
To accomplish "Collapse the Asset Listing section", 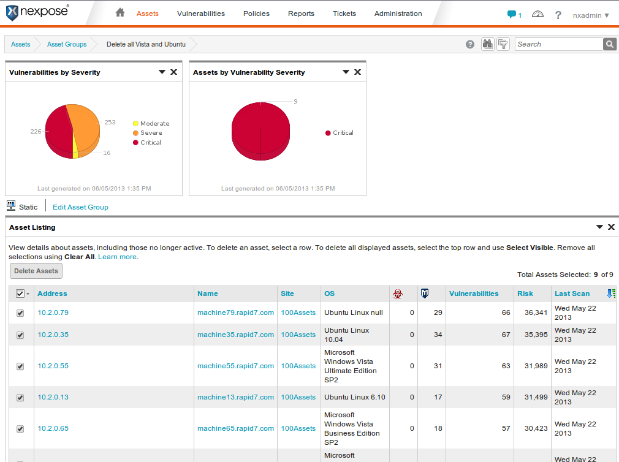I will pos(598,228).
